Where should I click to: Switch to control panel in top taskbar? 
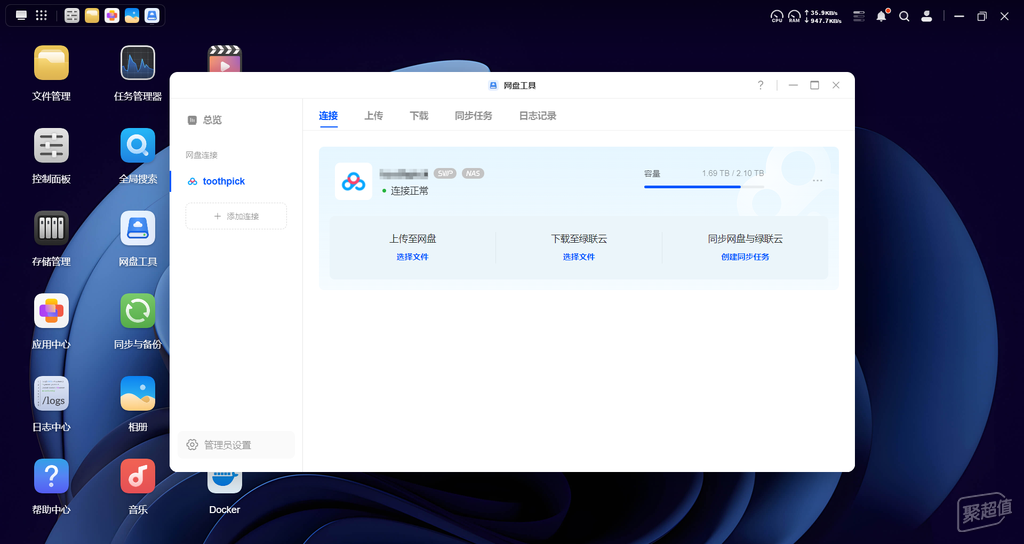click(72, 16)
